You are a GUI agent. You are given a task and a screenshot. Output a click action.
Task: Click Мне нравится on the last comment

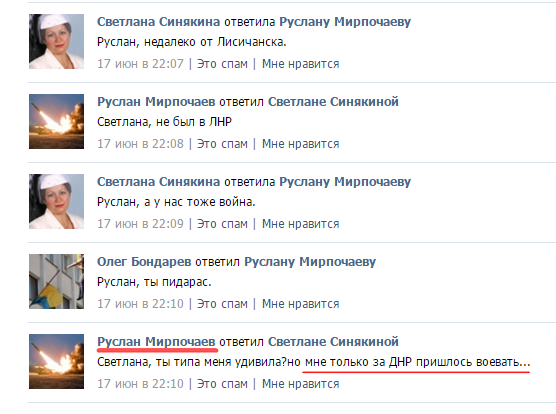coord(301,384)
